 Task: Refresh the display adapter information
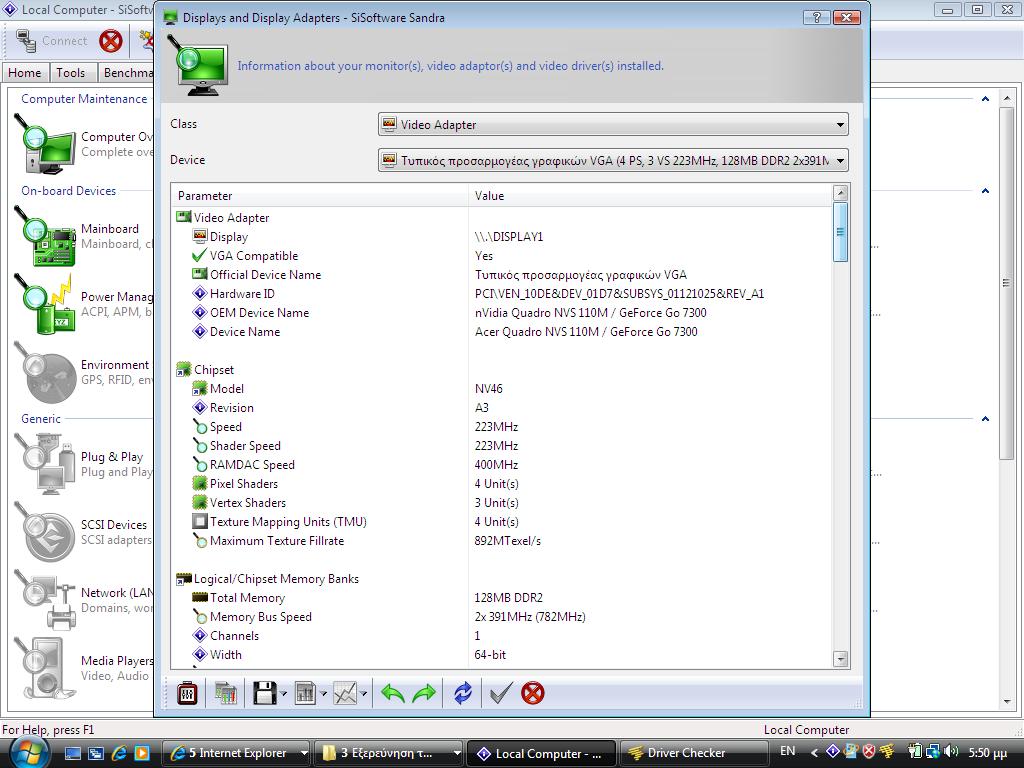coord(463,693)
